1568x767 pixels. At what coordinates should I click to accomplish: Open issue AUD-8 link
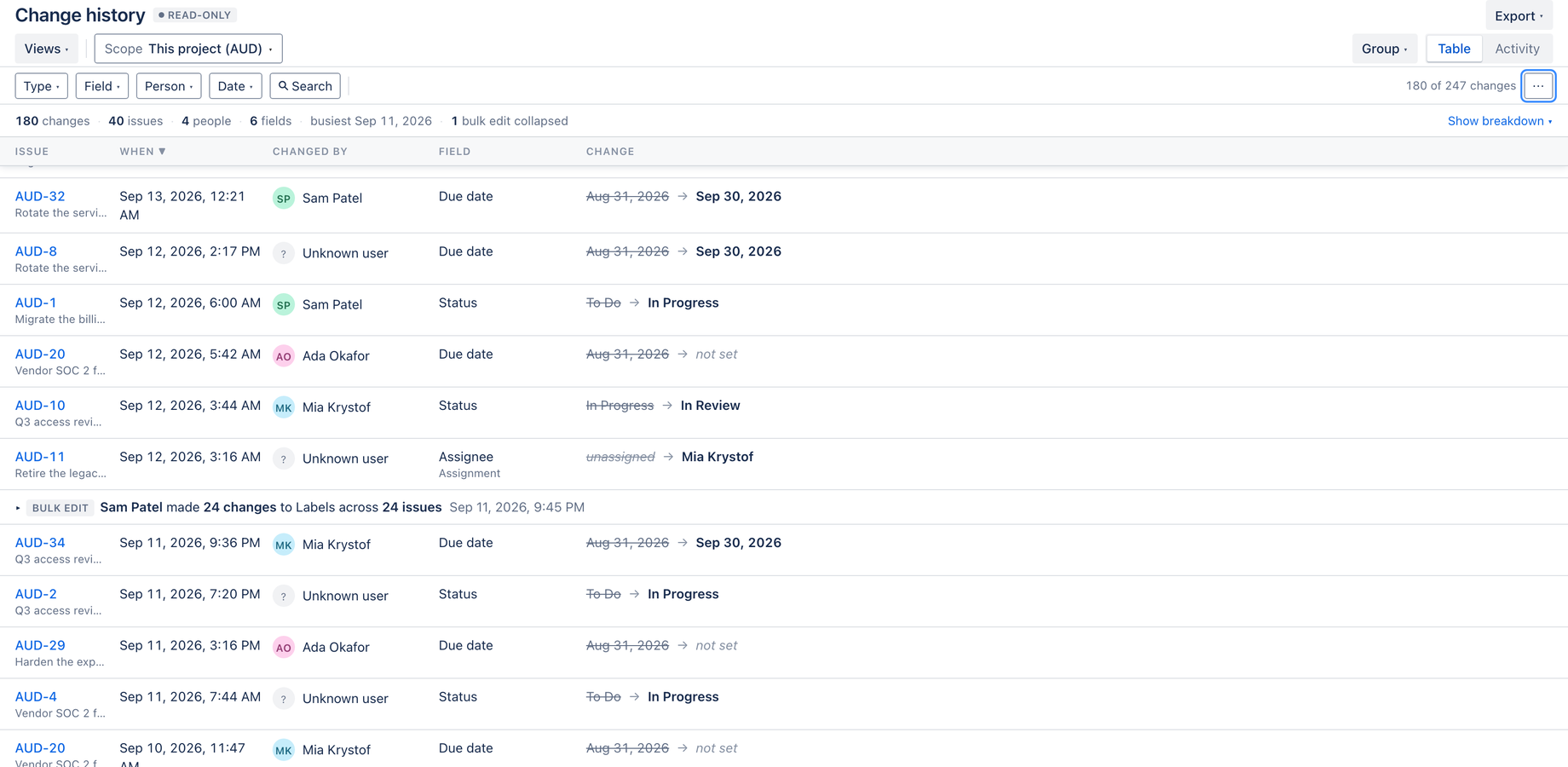pyautogui.click(x=36, y=251)
